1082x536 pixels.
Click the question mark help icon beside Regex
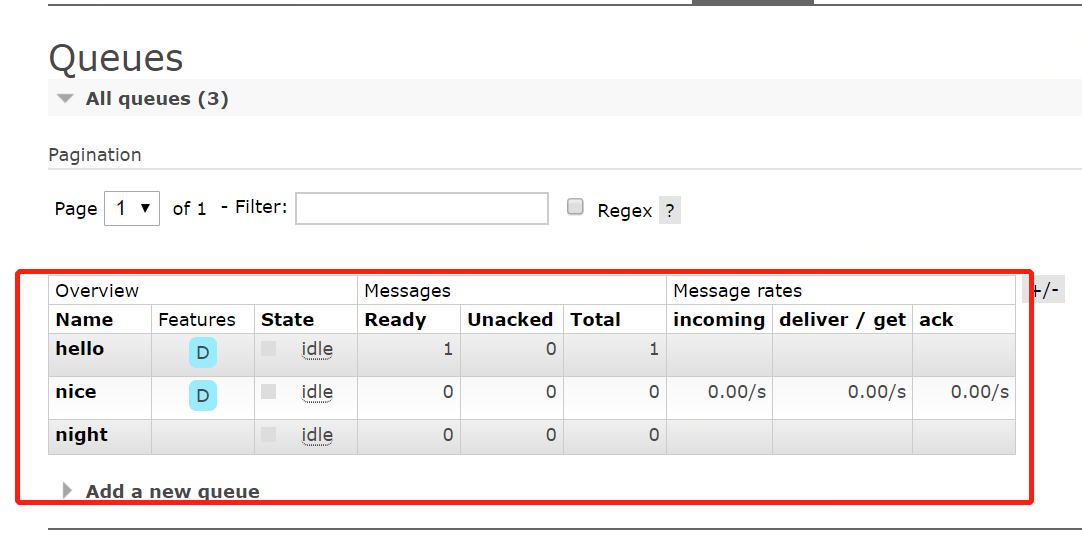[669, 211]
